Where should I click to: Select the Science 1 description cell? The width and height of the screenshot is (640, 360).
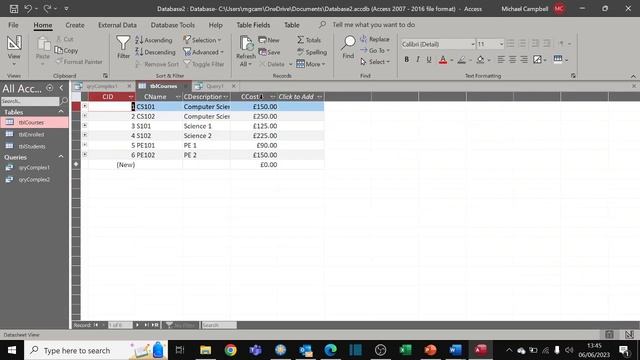click(x=206, y=126)
